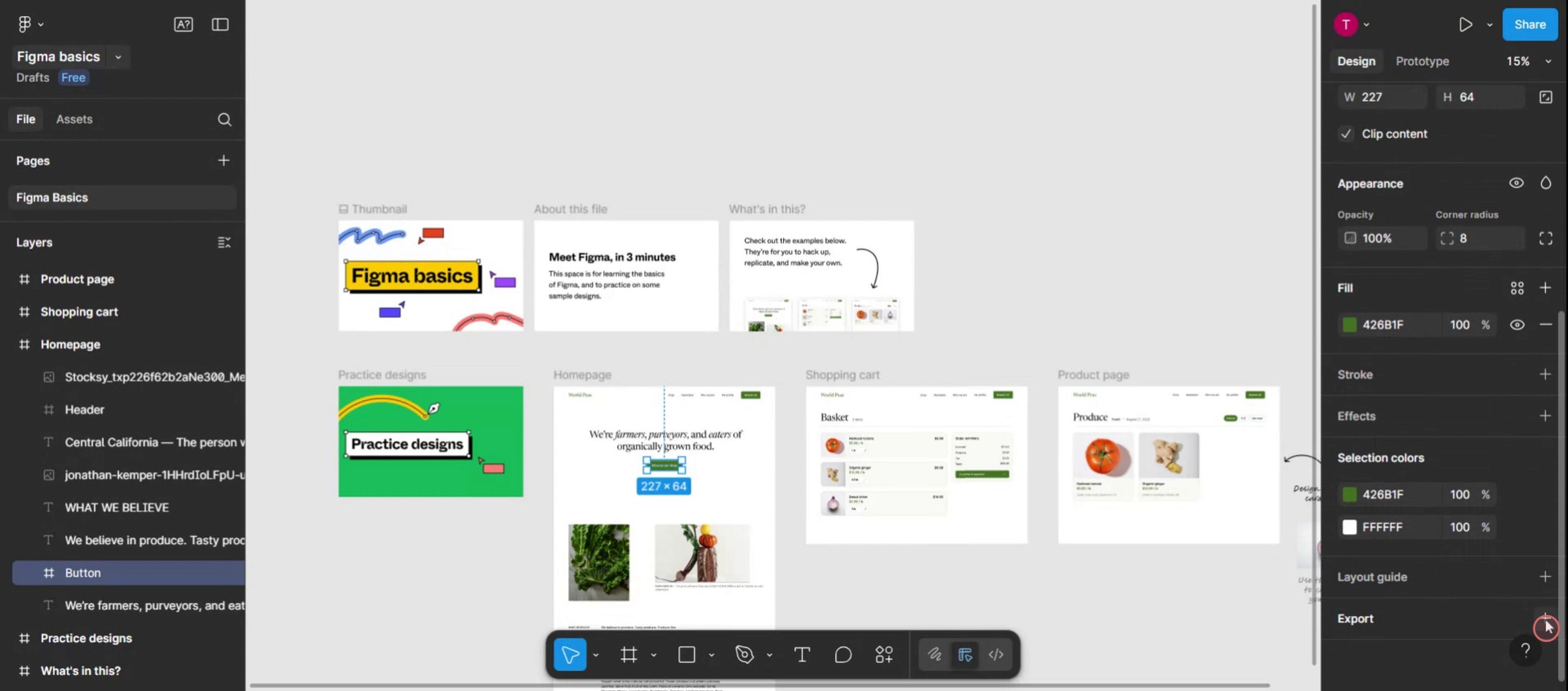
Task: Select the Frame tool
Action: tap(628, 654)
